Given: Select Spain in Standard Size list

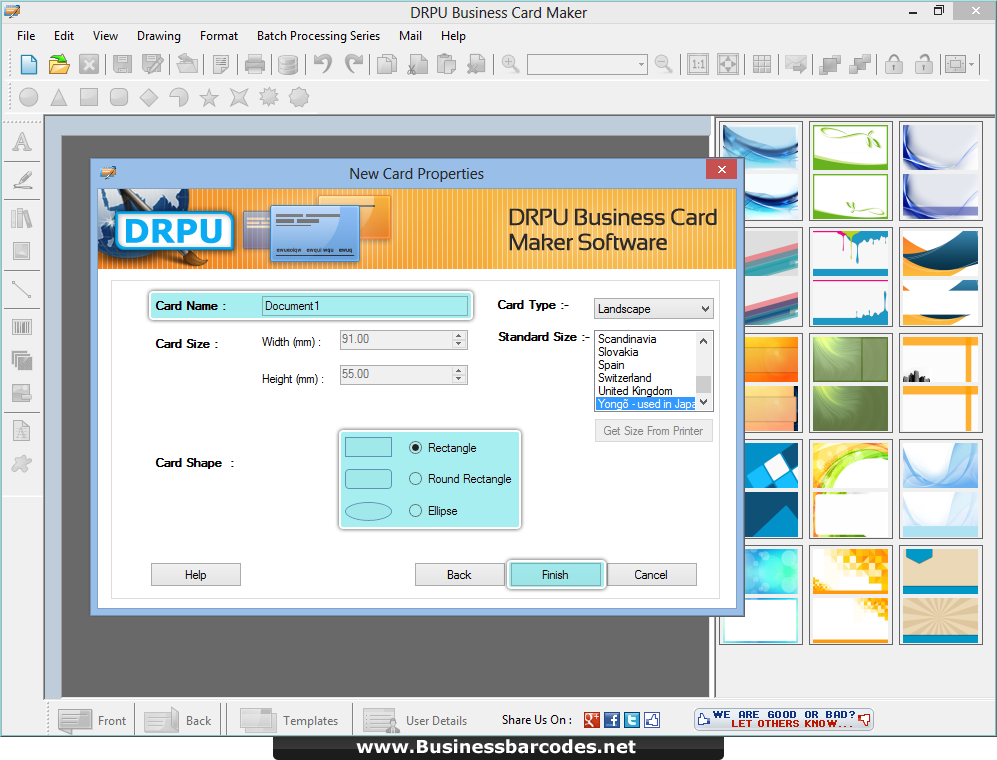Looking at the screenshot, I should pyautogui.click(x=611, y=365).
